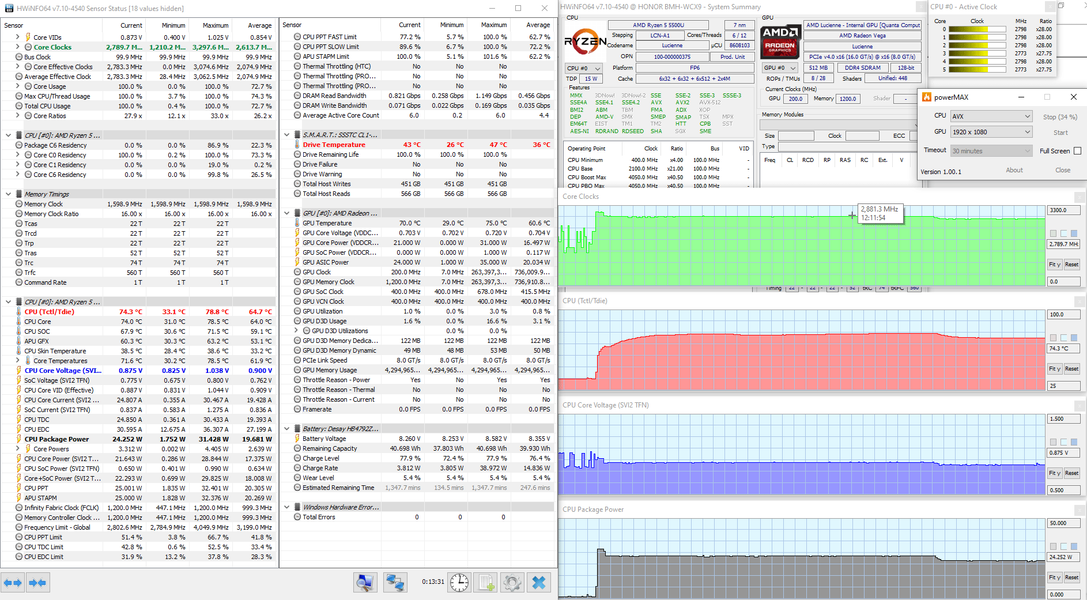Expand the Core Clocks row
Image resolution: width=1087 pixels, height=600 pixels.
[18, 47]
